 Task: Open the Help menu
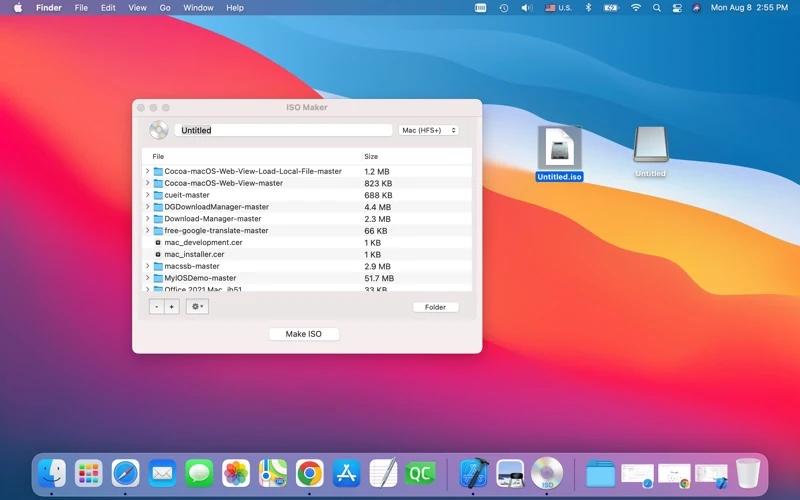(235, 8)
